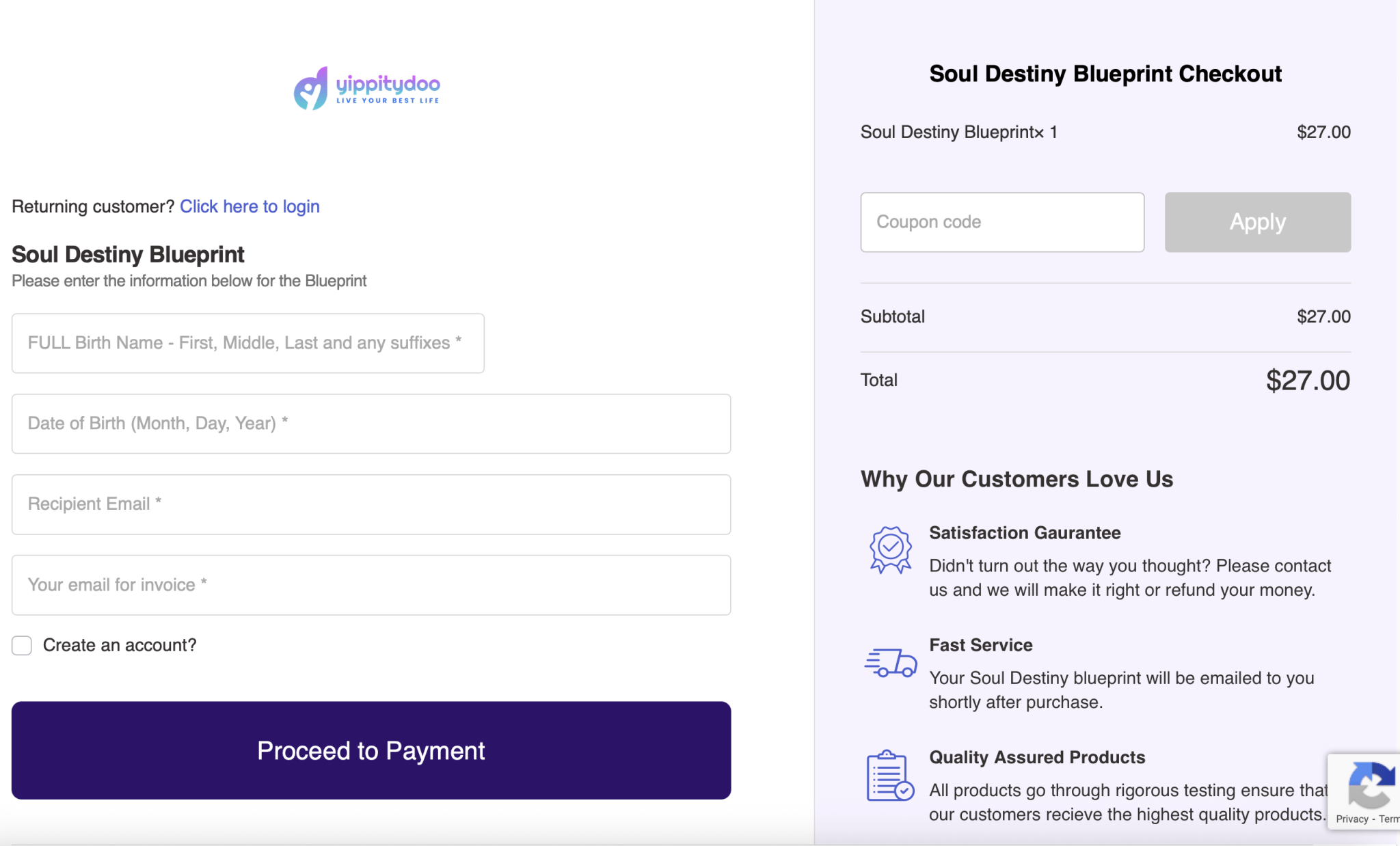Click the Total price $27.00
This screenshot has height=846, width=1400.
click(1308, 380)
